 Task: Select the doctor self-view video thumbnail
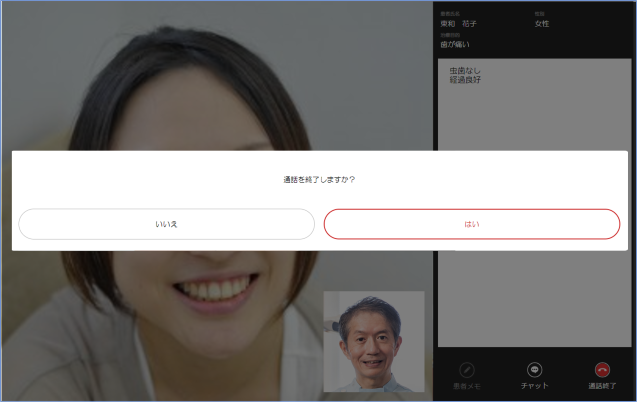click(x=374, y=340)
